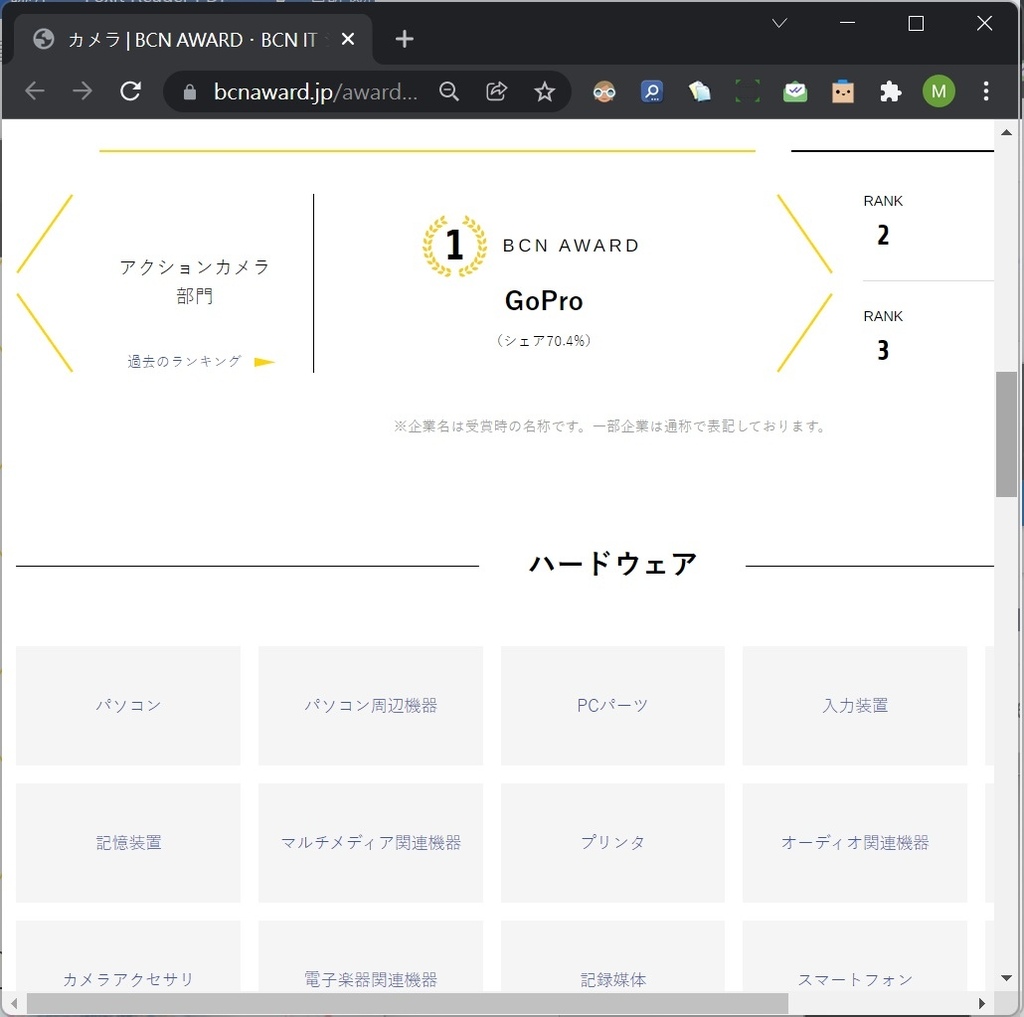Open the 入力装置 category
Screen dimensions: 1024x1017
[855, 705]
